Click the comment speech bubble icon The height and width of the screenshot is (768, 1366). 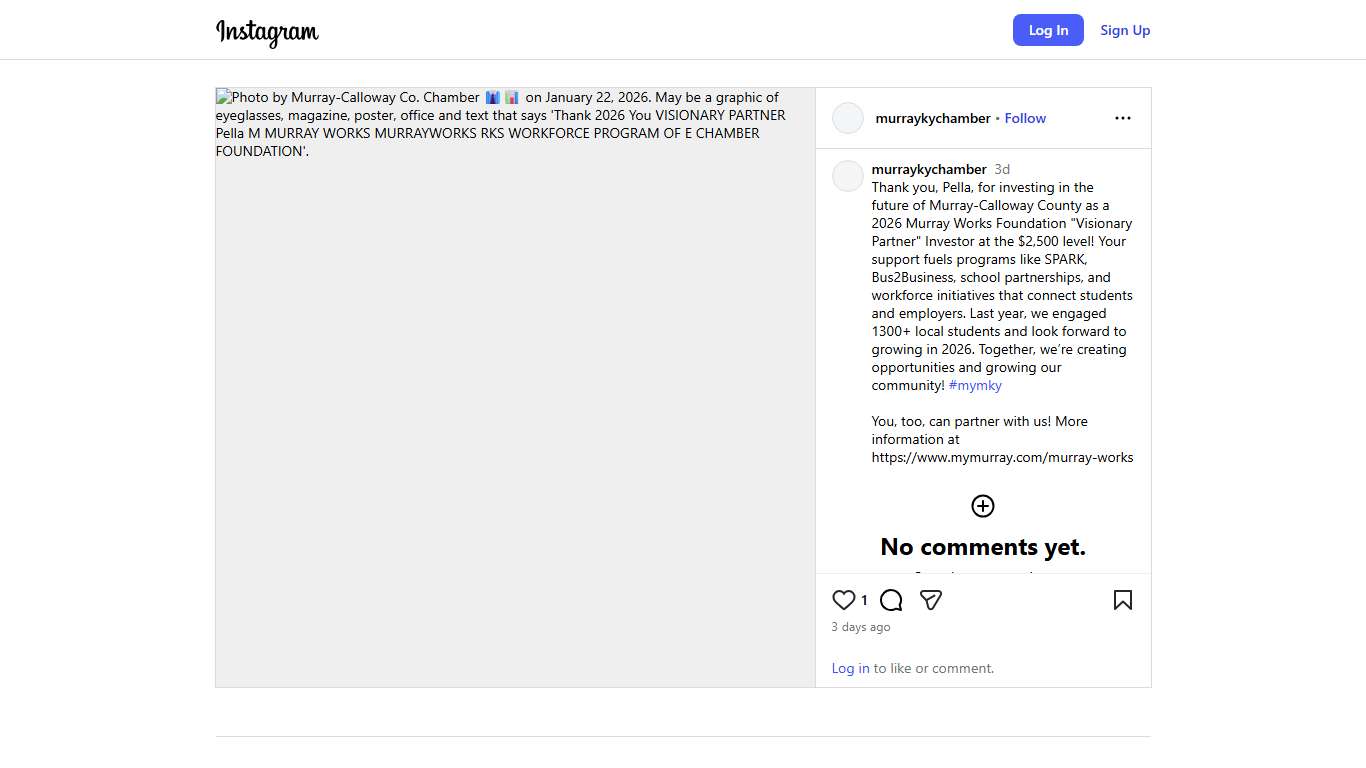[x=891, y=600]
